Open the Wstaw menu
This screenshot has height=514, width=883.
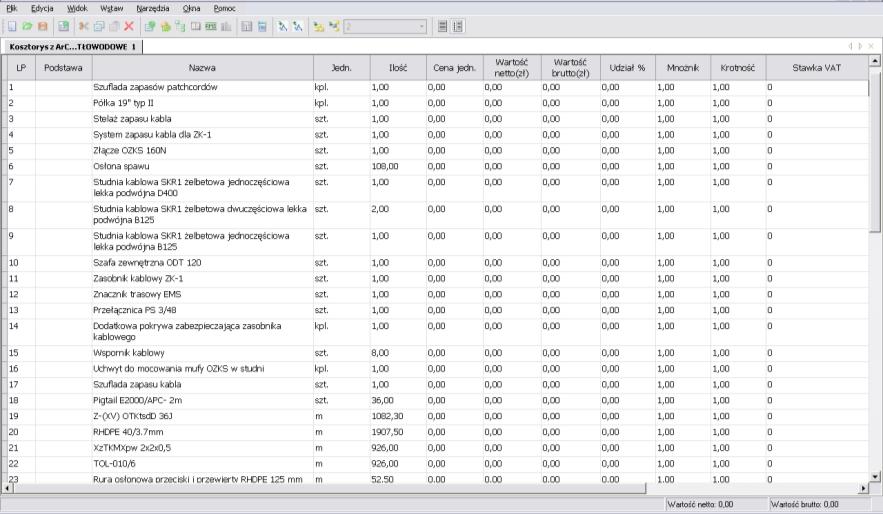click(112, 8)
